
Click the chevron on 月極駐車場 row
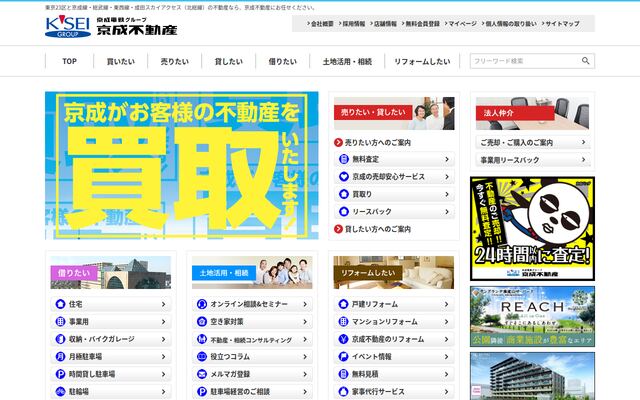[x=163, y=356]
